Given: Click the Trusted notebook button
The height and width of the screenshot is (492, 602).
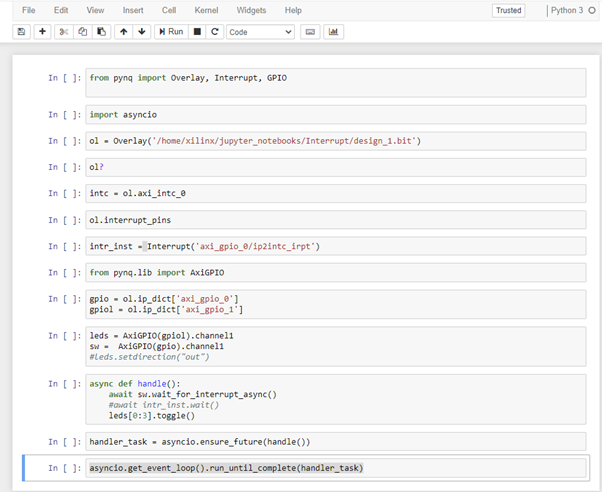Looking at the screenshot, I should click(508, 10).
